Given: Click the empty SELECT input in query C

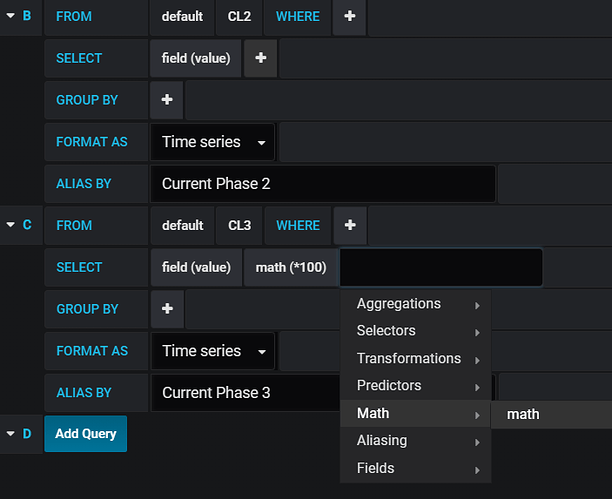Looking at the screenshot, I should pyautogui.click(x=441, y=268).
